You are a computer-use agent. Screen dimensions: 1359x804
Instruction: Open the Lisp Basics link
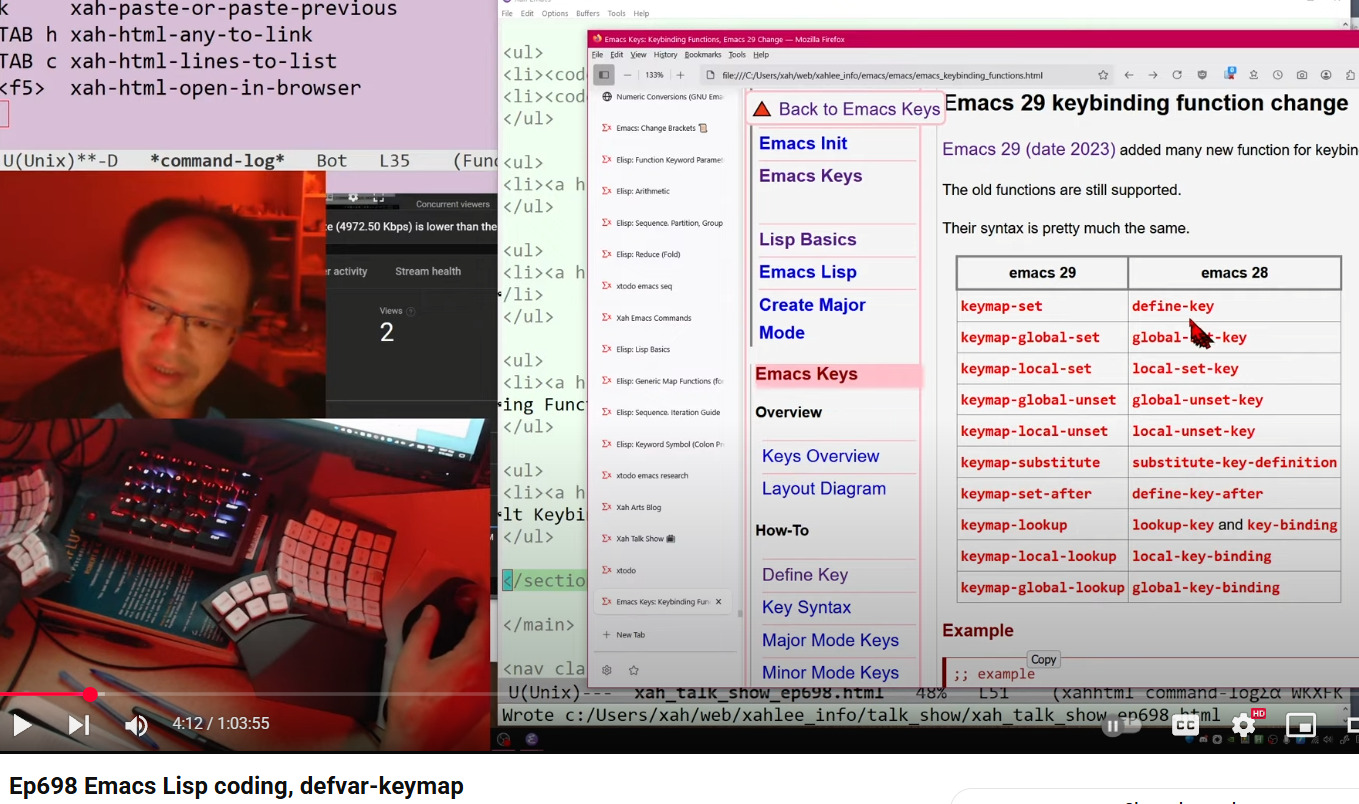807,239
